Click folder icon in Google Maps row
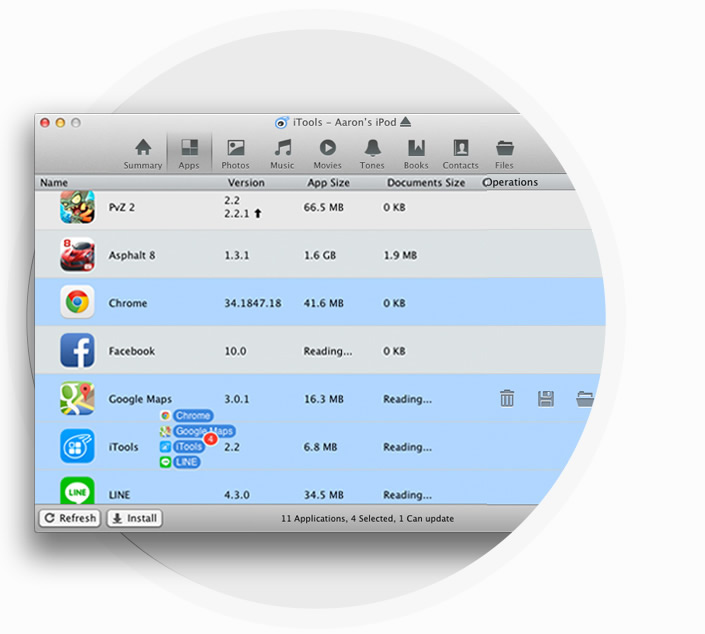Screen dimensions: 705x634 (x=585, y=399)
